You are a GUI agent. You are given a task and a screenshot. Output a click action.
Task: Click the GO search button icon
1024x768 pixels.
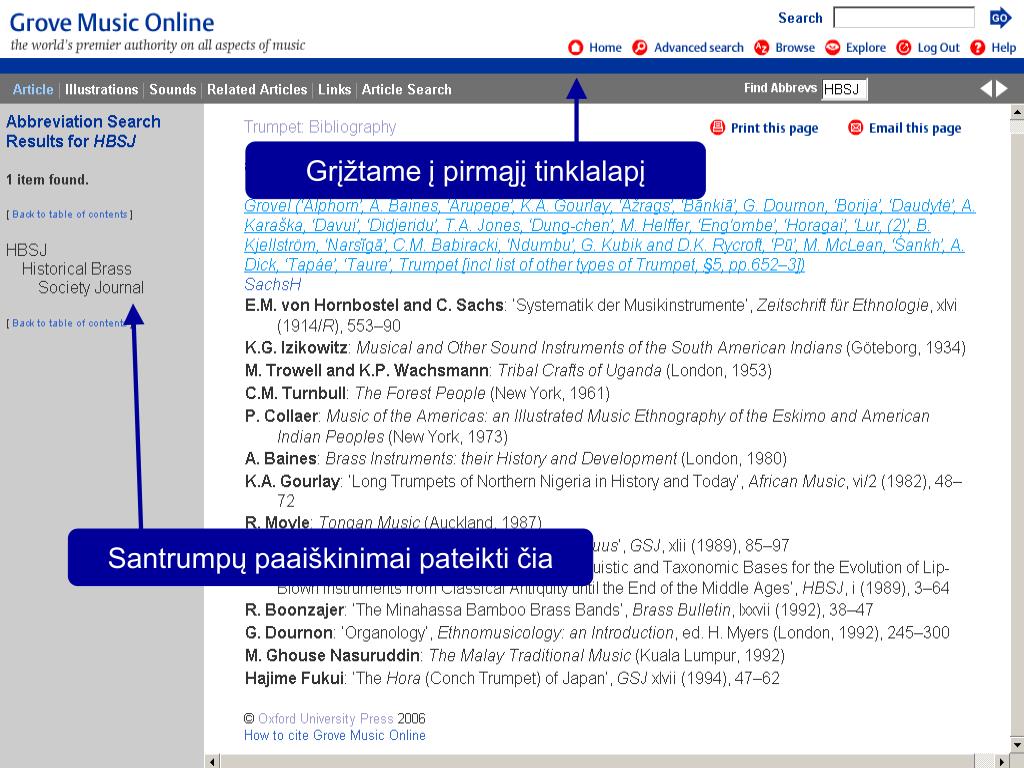pos(1000,18)
